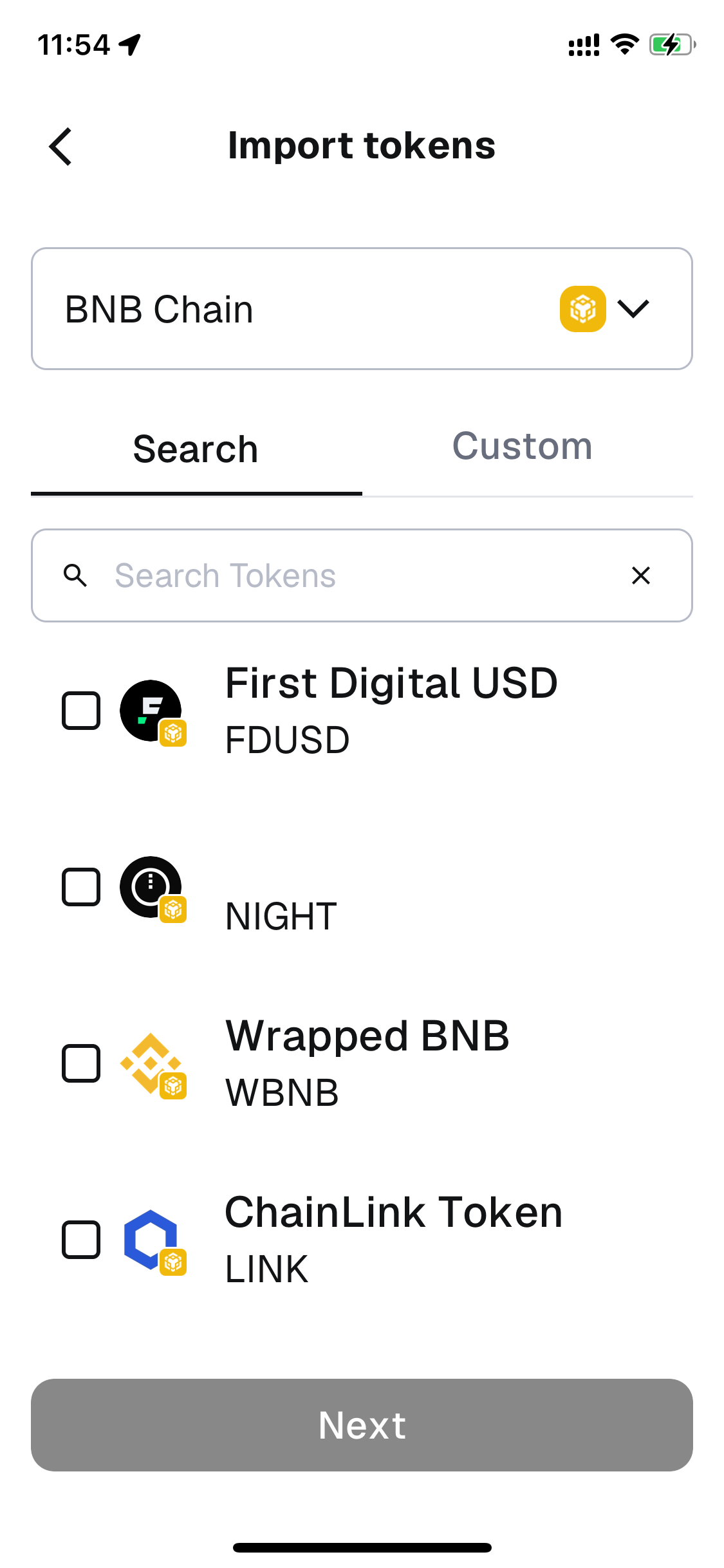The image size is (724, 1568).
Task: Select the Search tab
Action: 196,449
